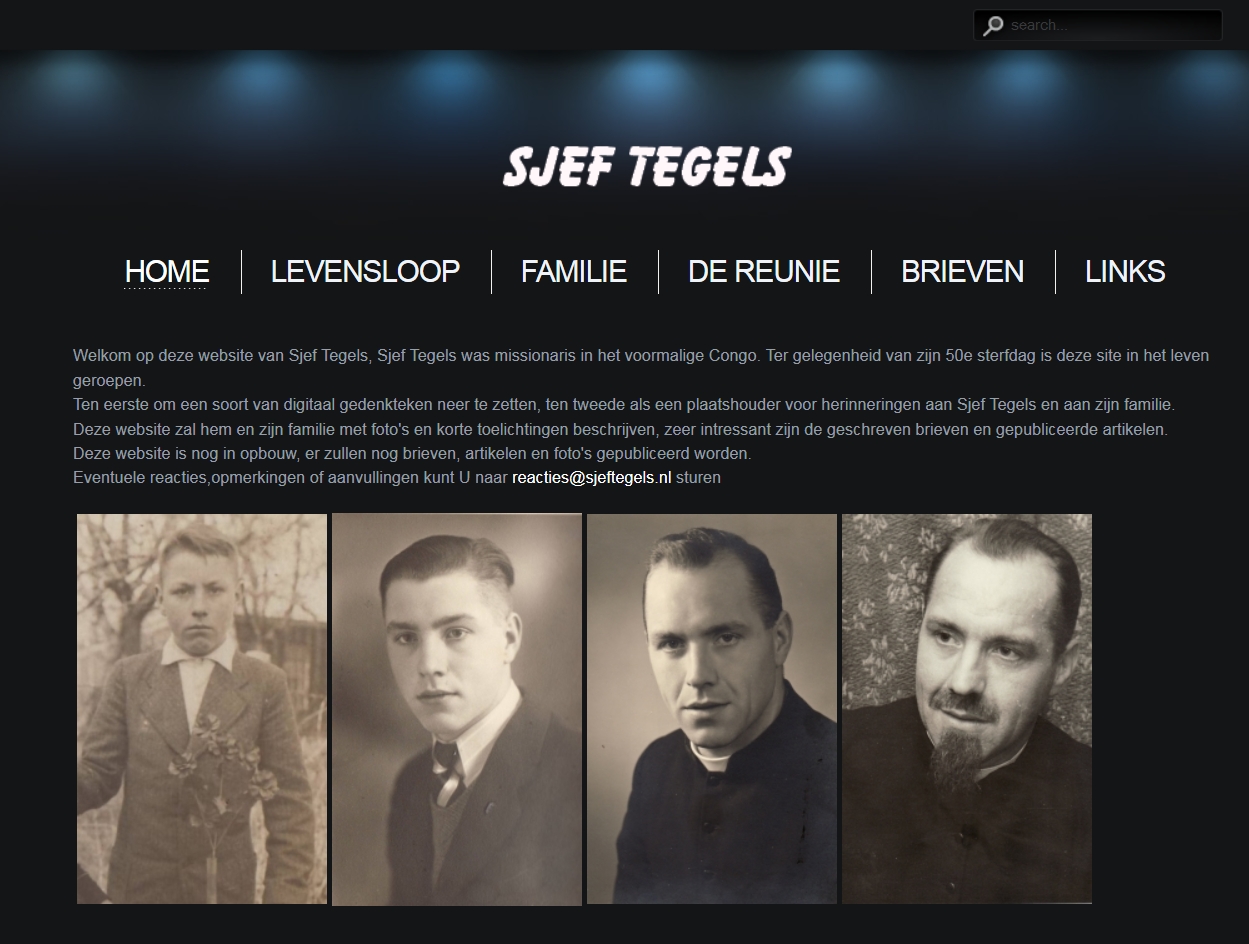This screenshot has height=944, width=1249.
Task: Select the portrait of man wearing striped tie
Action: coord(457,709)
